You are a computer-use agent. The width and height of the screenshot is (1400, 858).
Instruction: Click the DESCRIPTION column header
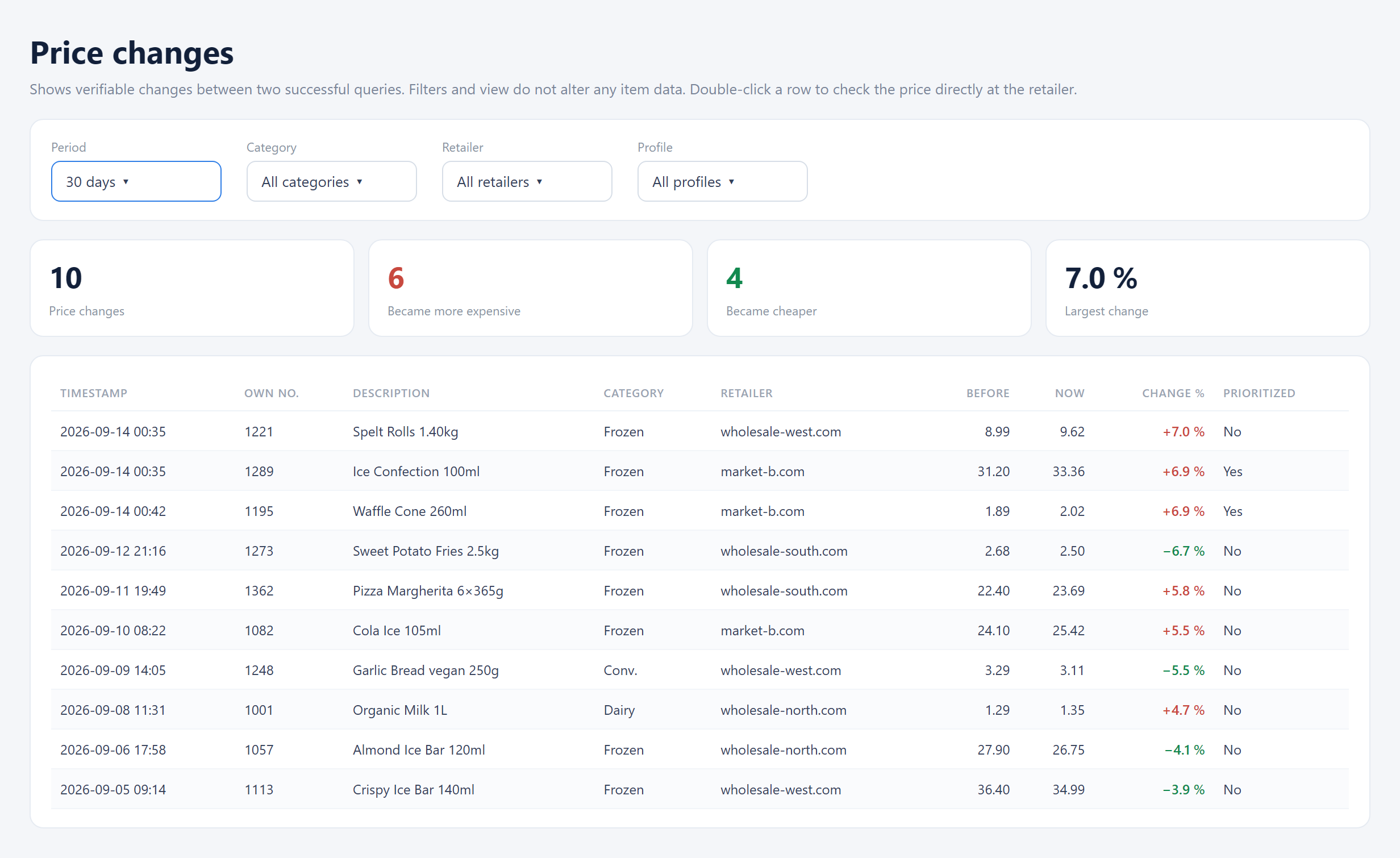click(391, 393)
